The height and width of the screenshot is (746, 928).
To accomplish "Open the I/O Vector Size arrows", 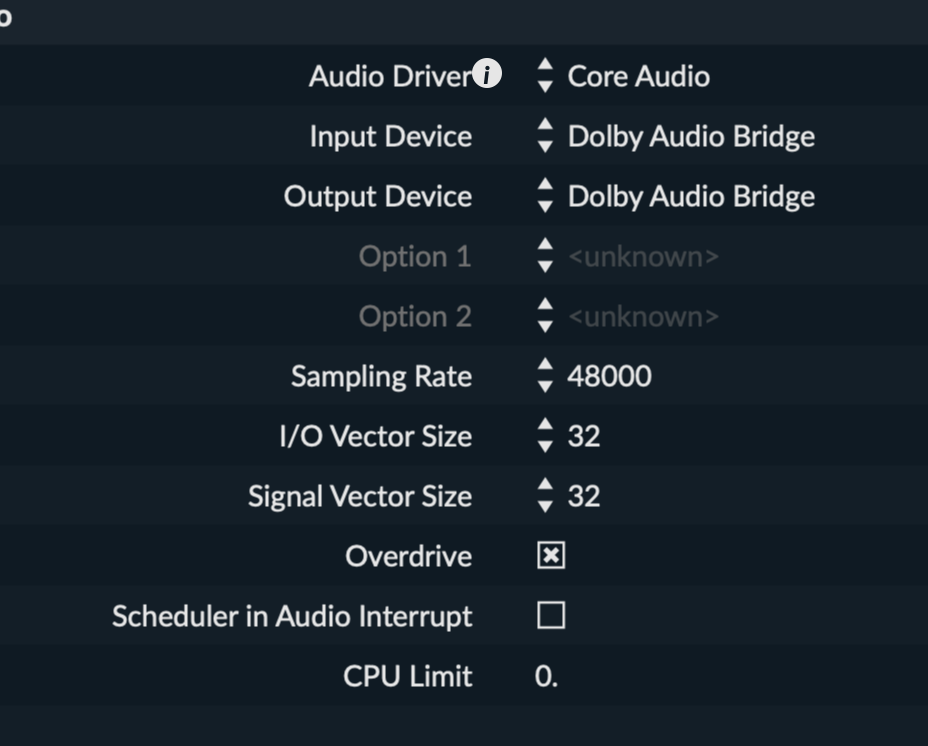I will (x=545, y=435).
